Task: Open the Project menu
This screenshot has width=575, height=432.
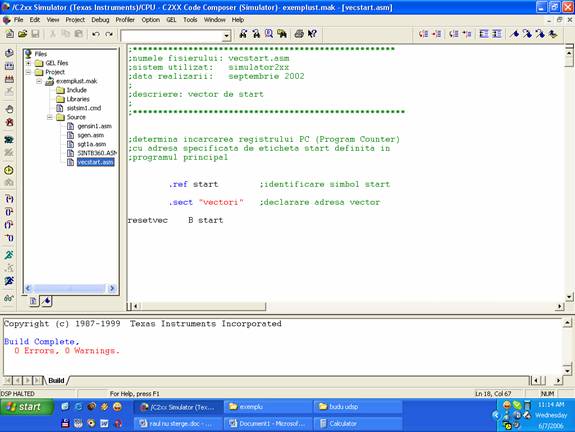Action: point(75,20)
